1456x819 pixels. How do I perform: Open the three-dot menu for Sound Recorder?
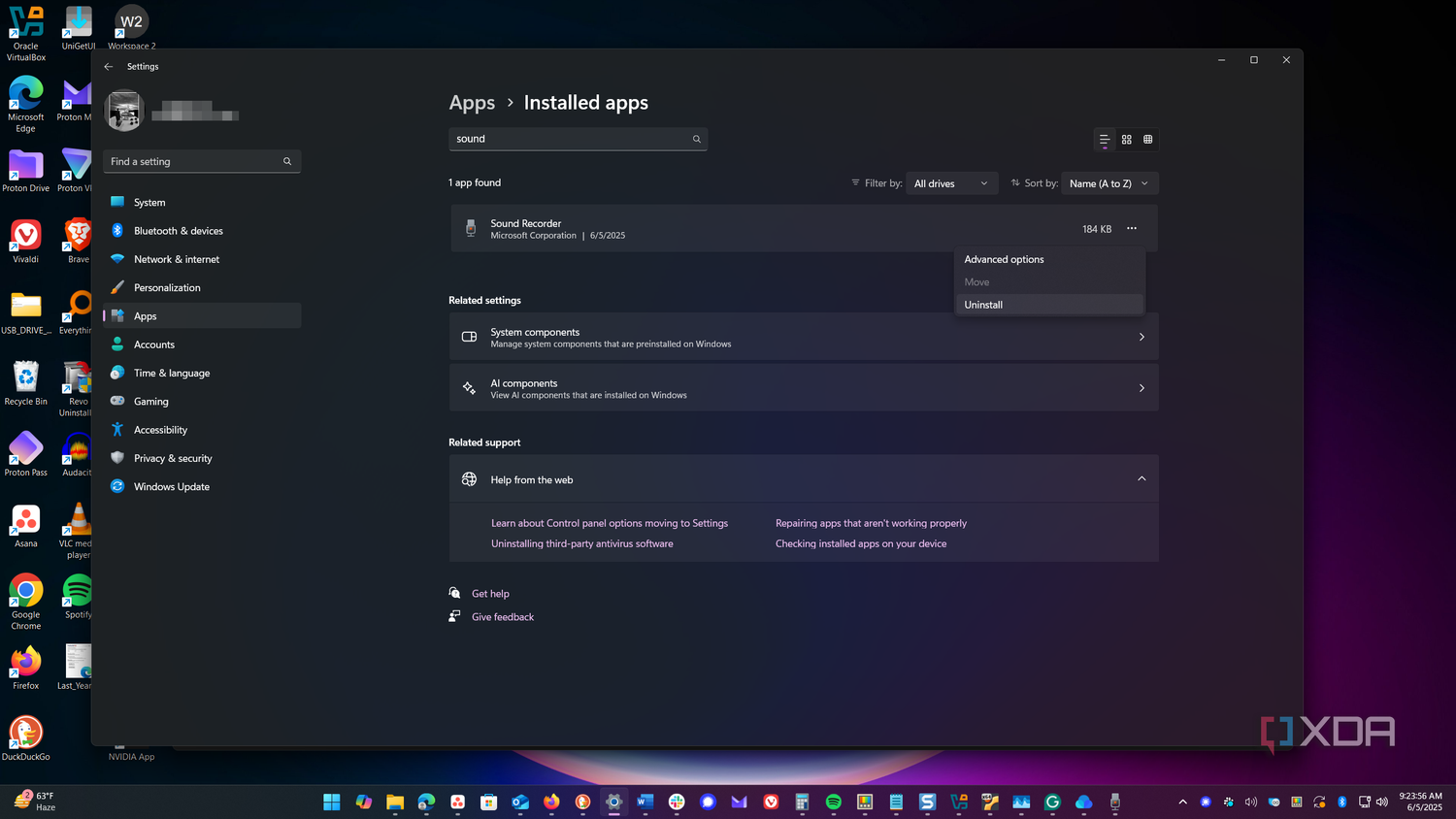pos(1132,228)
